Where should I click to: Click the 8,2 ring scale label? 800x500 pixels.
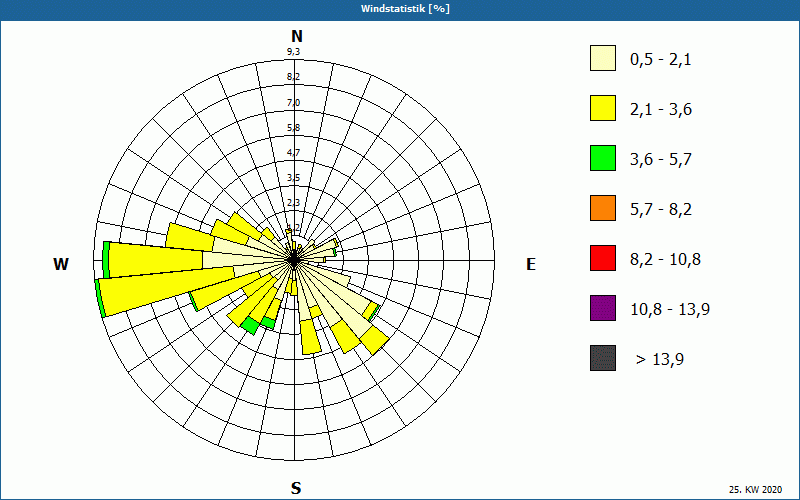[293, 77]
